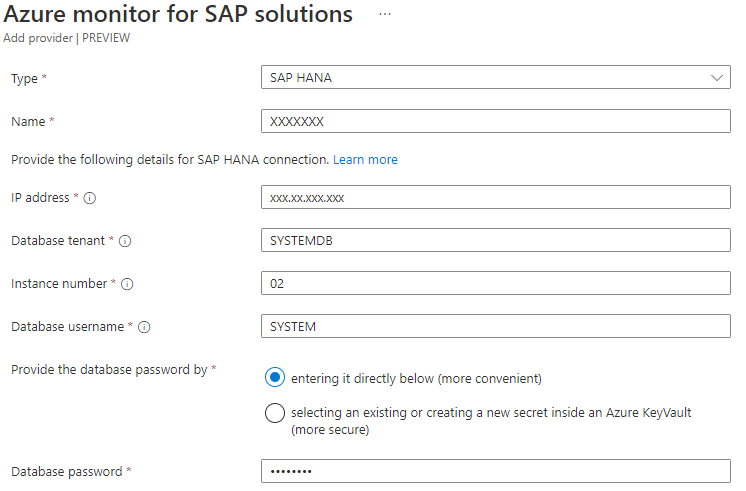Open the Learn more link
Image resolution: width=746 pixels, height=491 pixels.
365,160
